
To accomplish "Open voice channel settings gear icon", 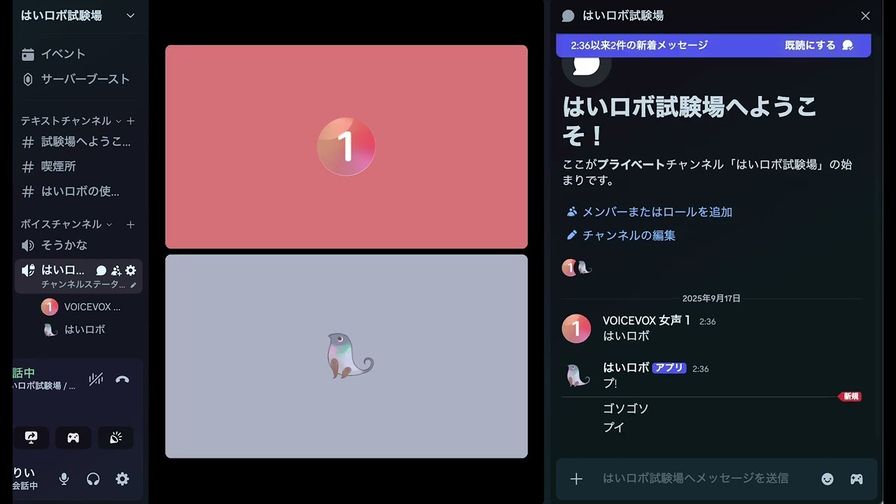I will [131, 270].
